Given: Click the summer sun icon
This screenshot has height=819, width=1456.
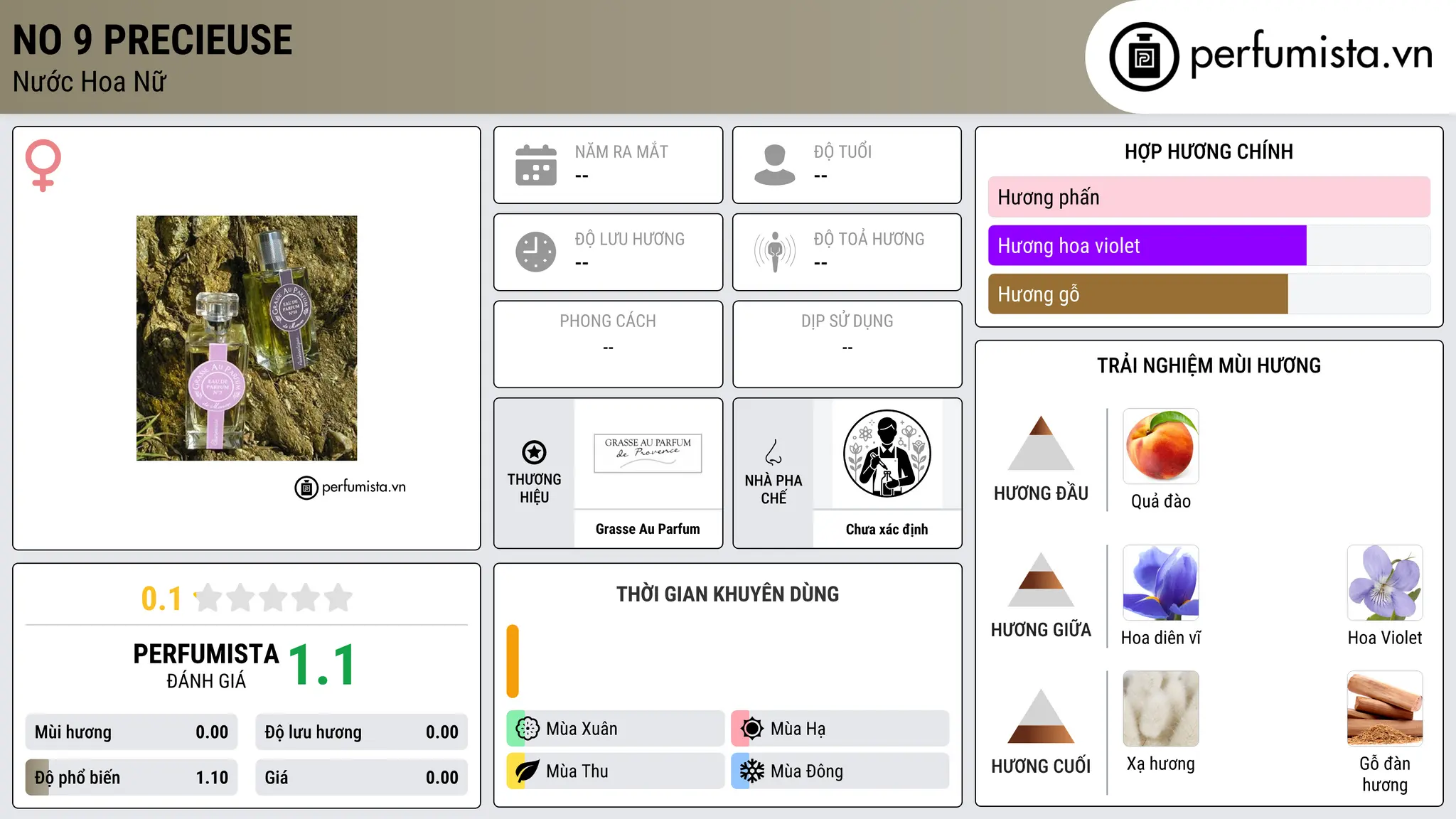Looking at the screenshot, I should point(752,729).
